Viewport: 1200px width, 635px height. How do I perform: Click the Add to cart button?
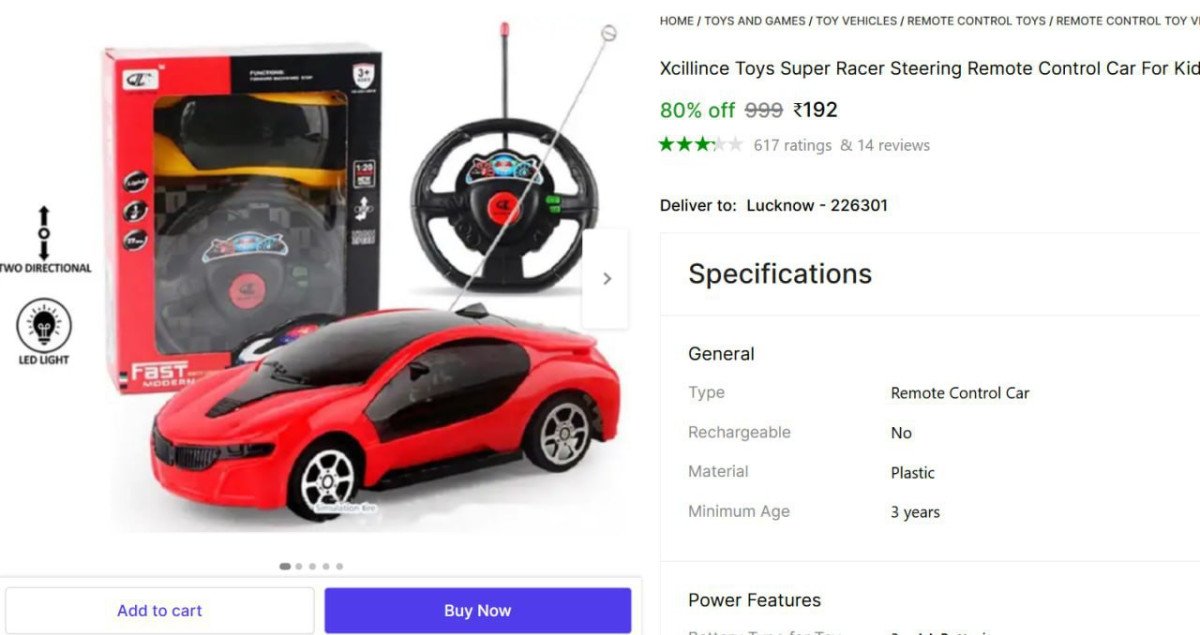(x=160, y=610)
